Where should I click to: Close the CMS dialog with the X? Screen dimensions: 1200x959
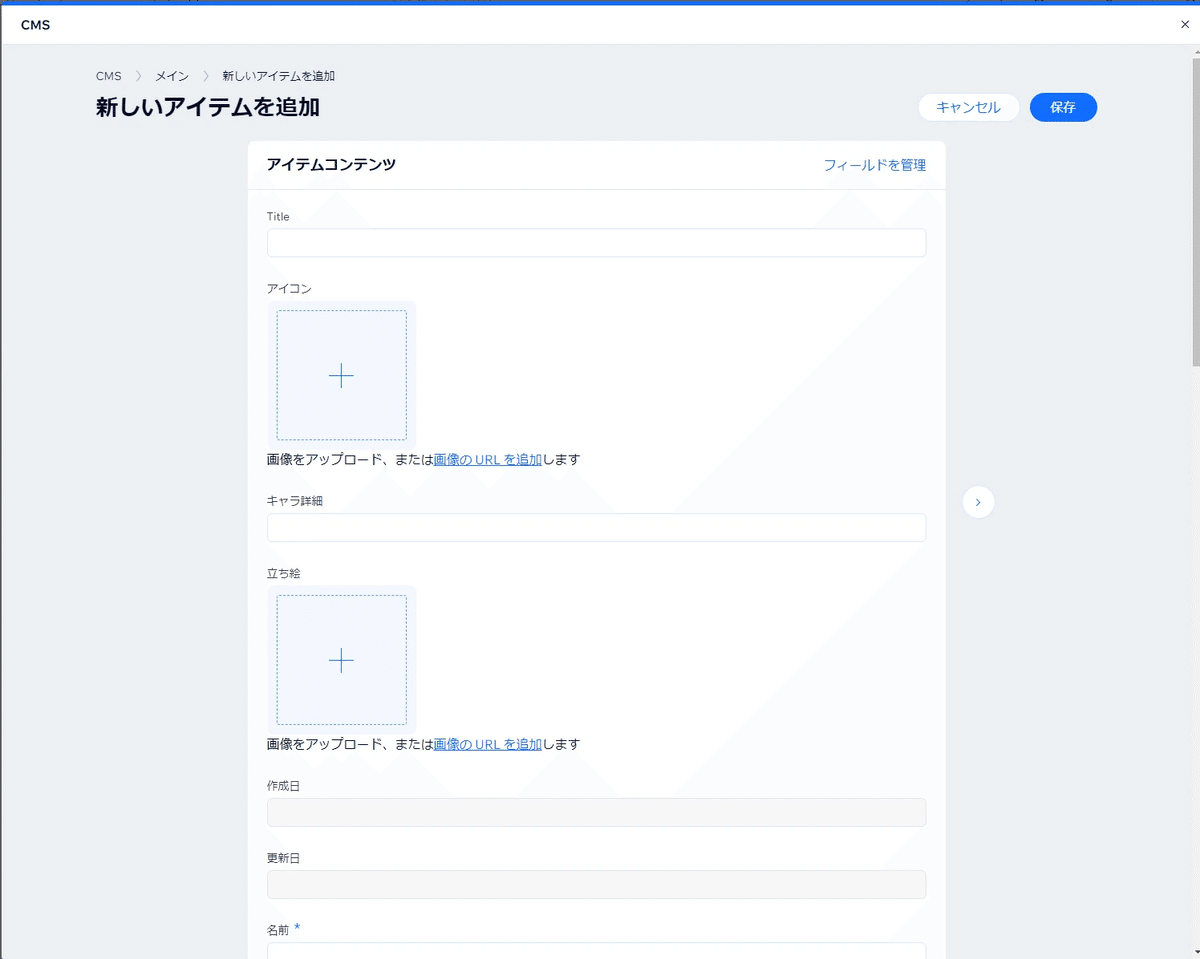[x=1185, y=25]
